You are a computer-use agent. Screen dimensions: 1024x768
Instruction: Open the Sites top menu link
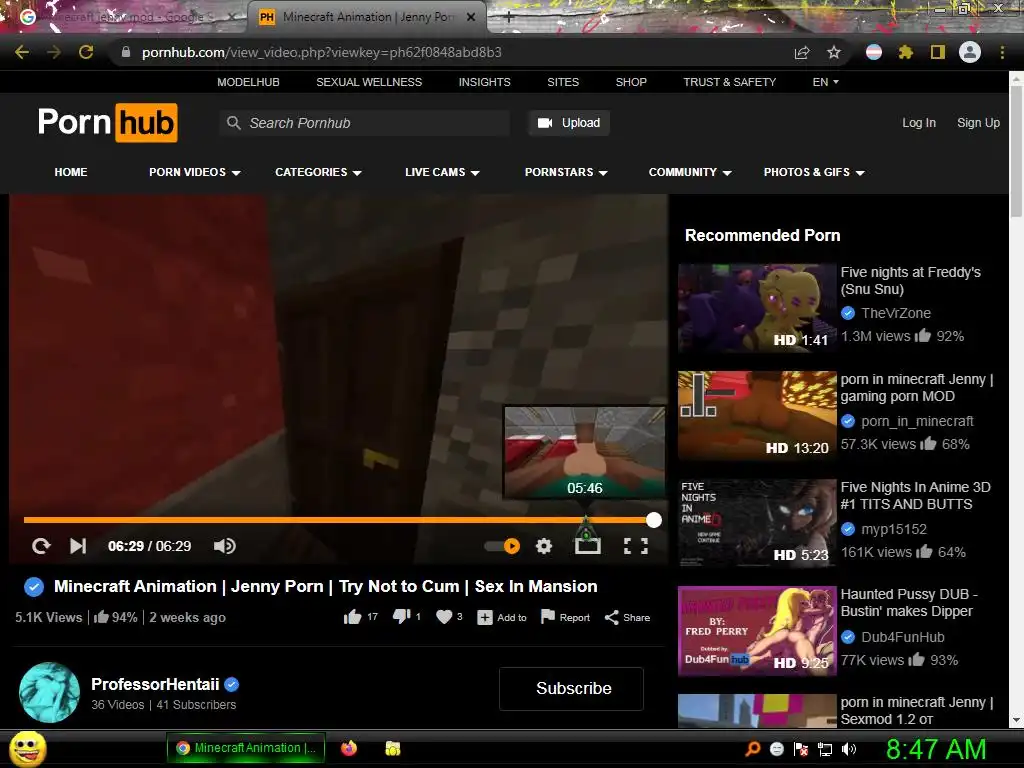(x=563, y=82)
